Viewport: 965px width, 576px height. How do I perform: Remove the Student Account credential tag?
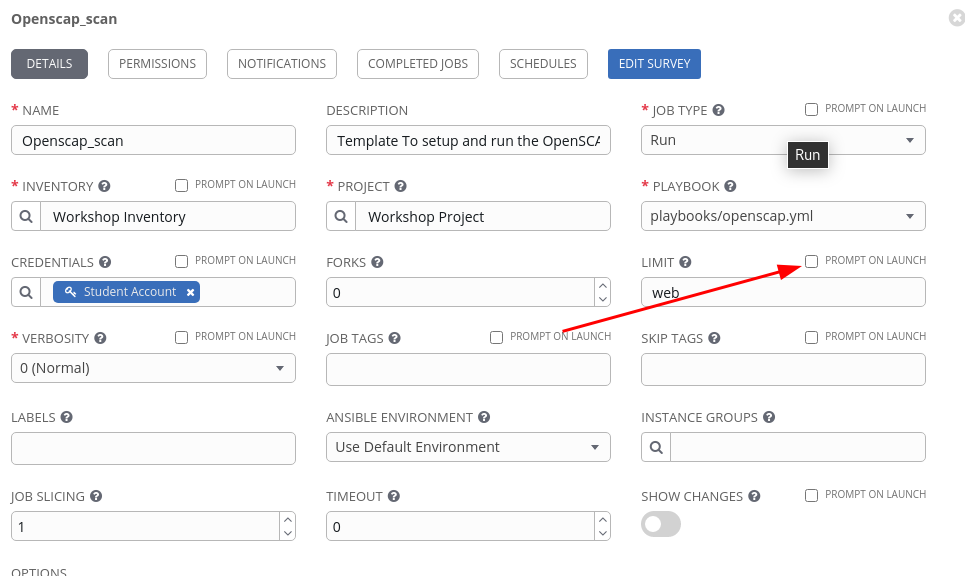point(190,292)
